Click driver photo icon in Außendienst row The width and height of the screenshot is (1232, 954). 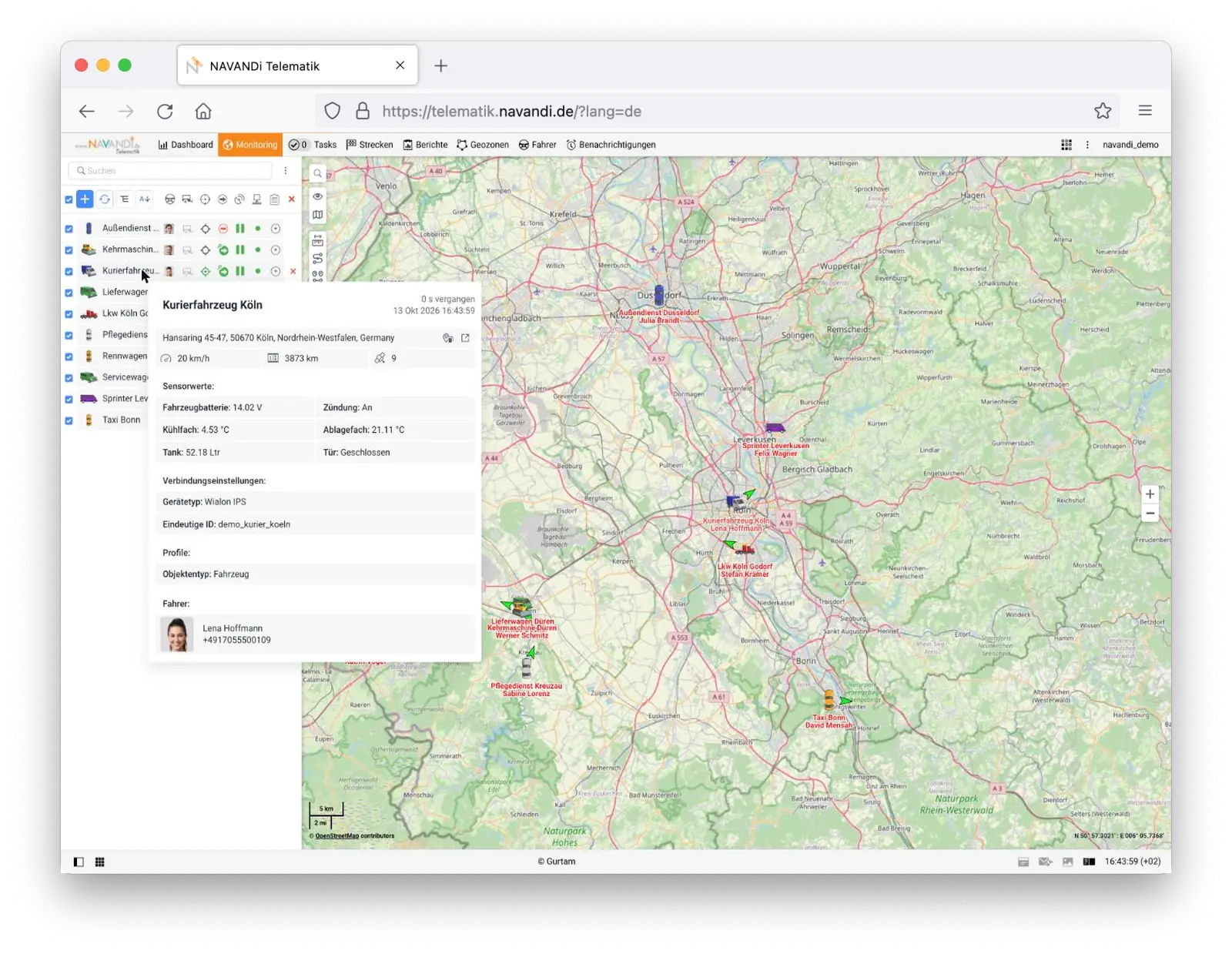(x=169, y=229)
